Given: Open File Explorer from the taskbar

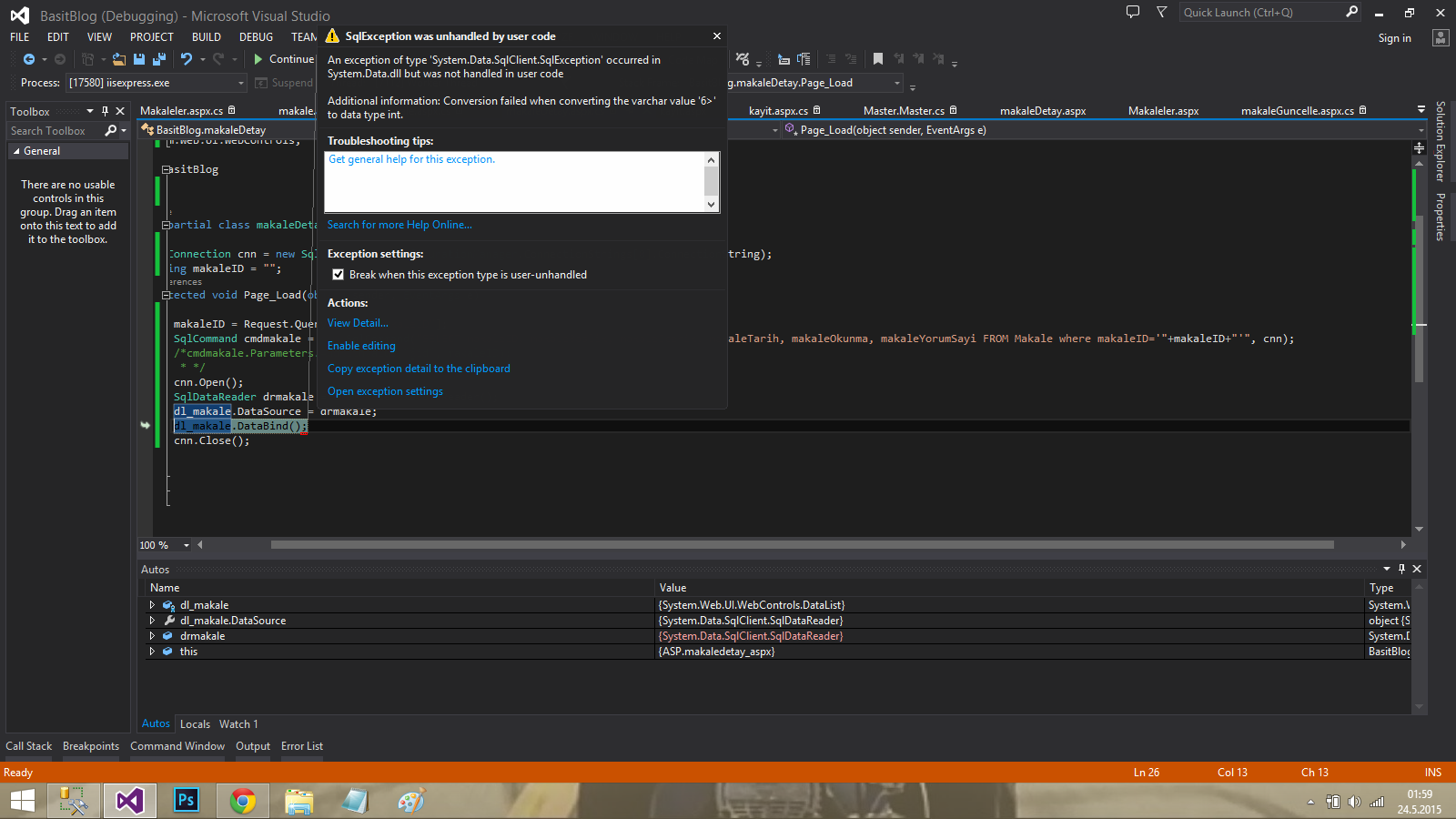Looking at the screenshot, I should point(298,801).
